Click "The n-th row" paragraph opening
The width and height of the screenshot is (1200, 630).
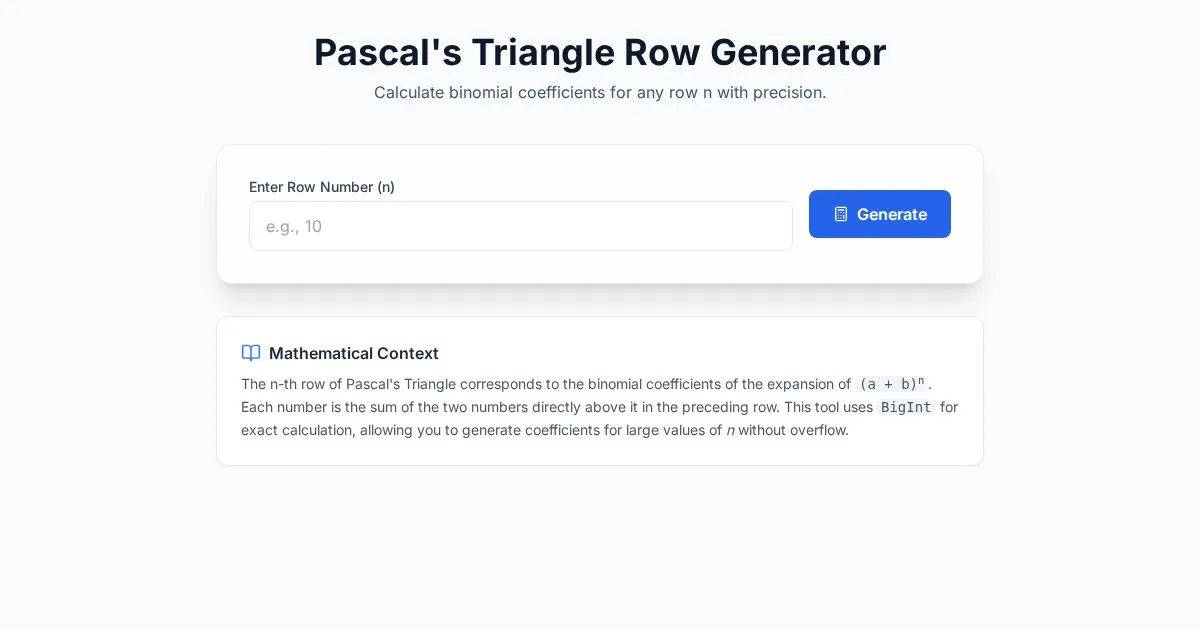[x=284, y=384]
